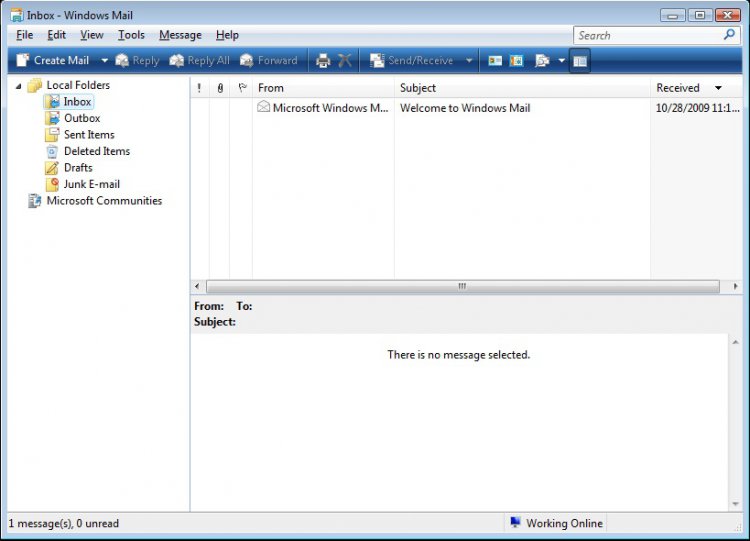
Task: Select the Junk E-mail folder
Action: coord(91,184)
